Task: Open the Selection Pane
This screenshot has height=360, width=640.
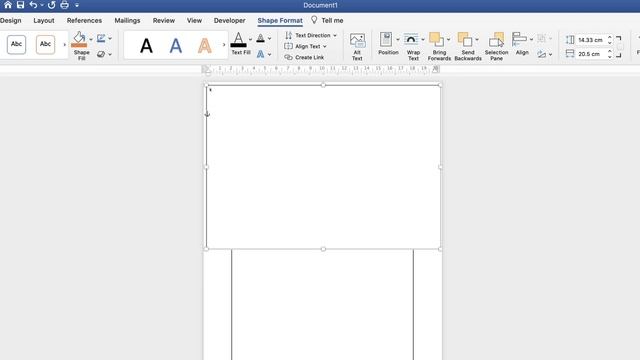Action: pos(496,47)
